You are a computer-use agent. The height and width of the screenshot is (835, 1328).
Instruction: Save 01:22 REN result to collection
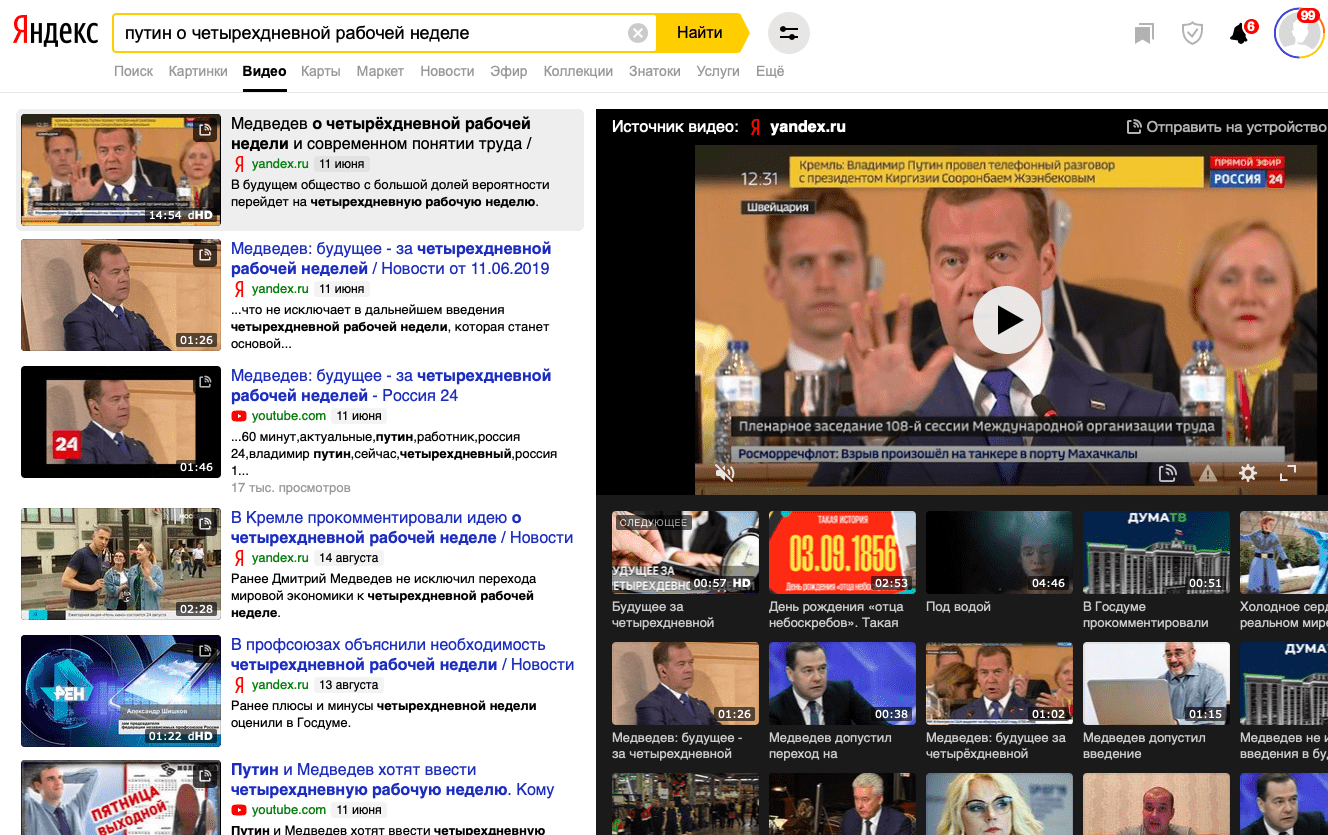[205, 651]
